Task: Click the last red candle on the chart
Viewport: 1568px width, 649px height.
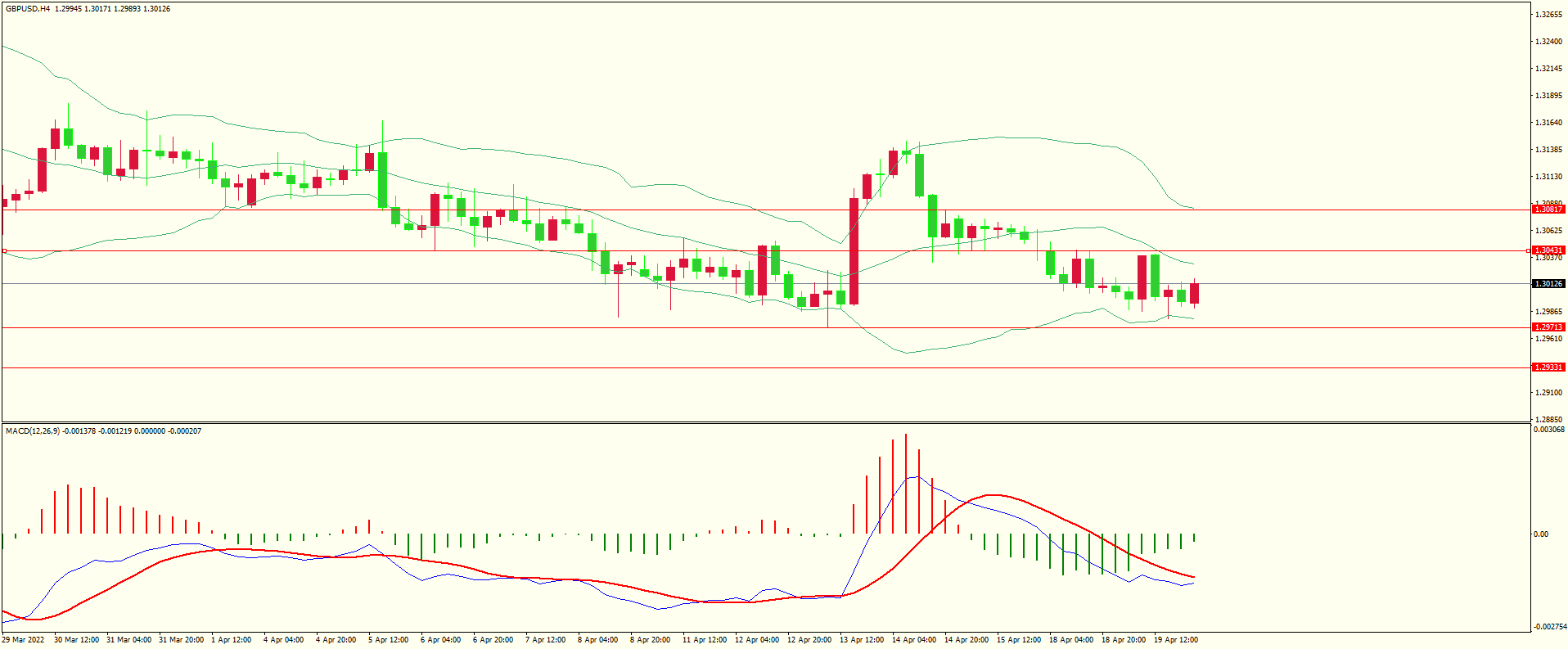Action: pyautogui.click(x=1195, y=293)
